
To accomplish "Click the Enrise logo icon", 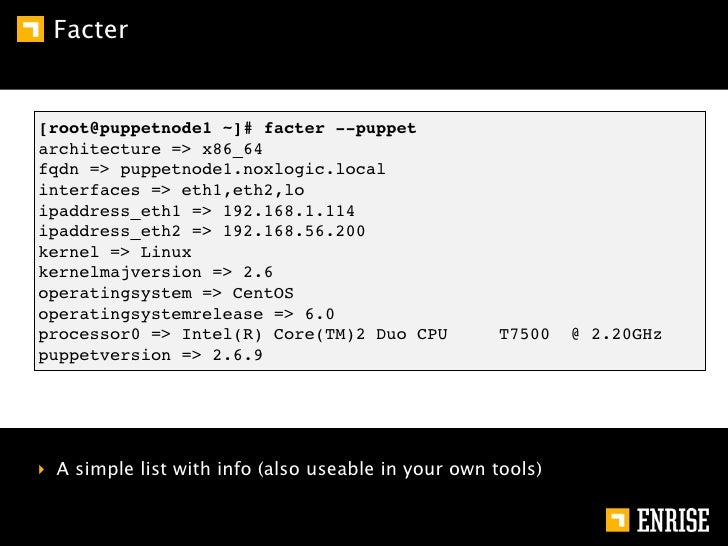I will (618, 520).
